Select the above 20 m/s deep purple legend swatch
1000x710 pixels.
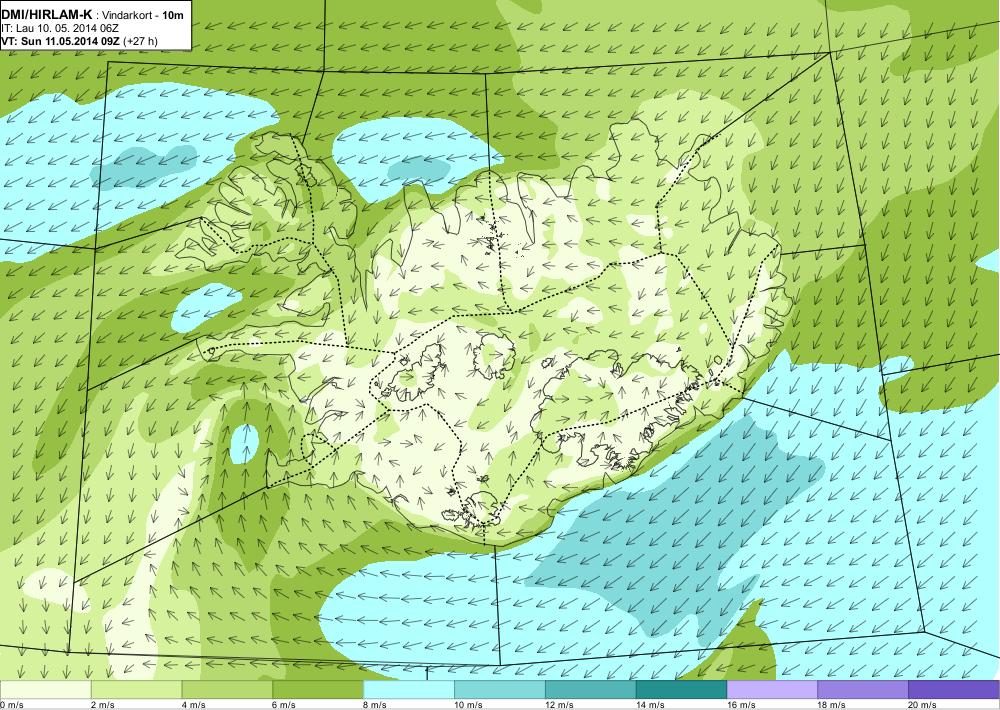point(953,690)
